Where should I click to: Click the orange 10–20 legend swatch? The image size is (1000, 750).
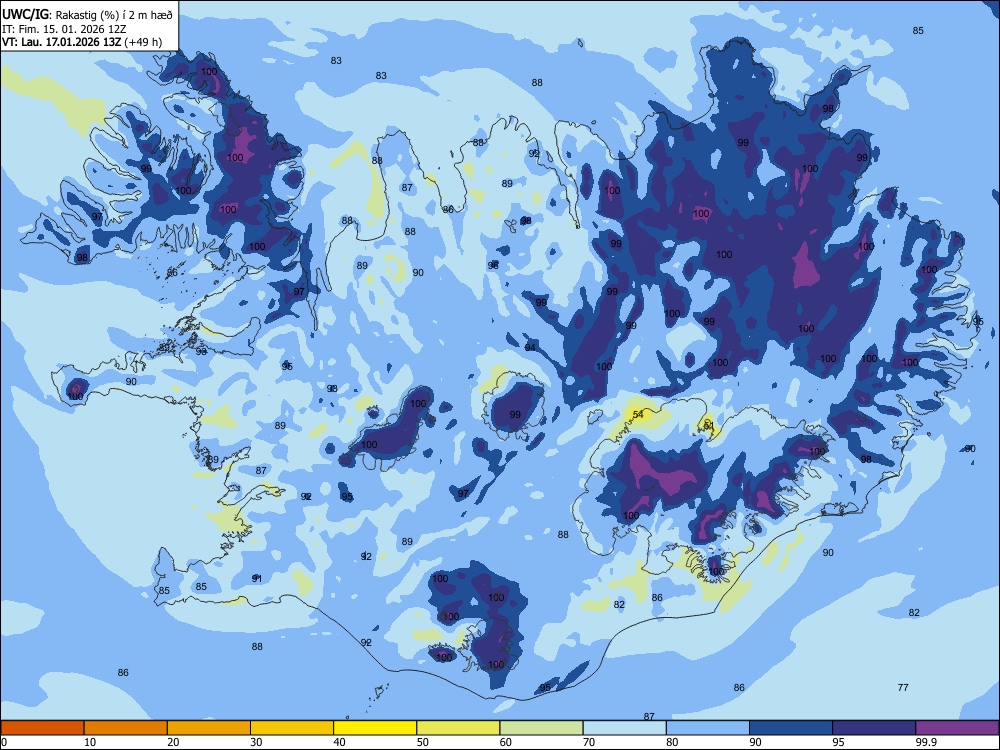coord(126,728)
